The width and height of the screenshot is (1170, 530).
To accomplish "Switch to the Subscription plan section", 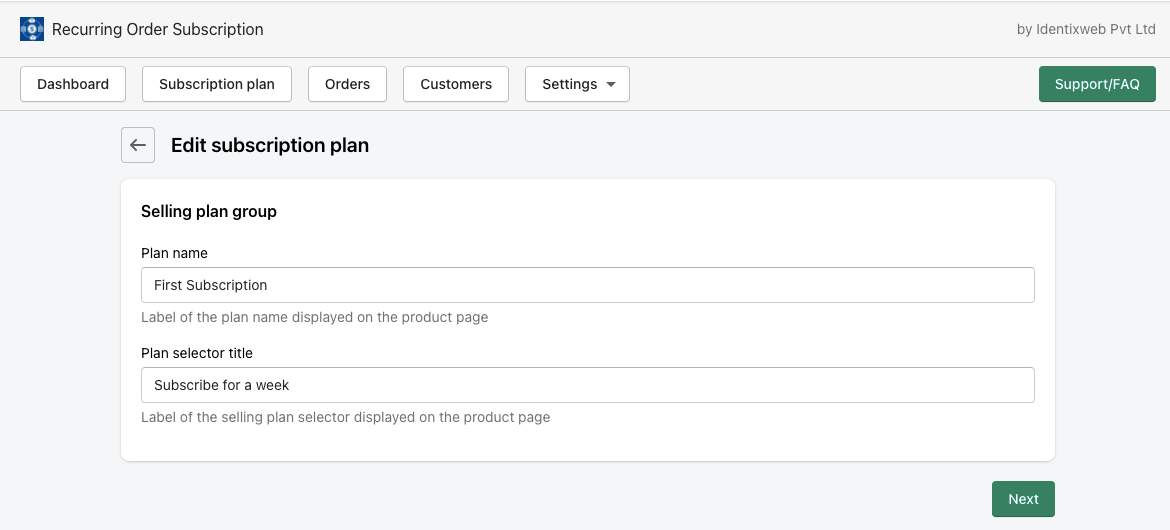I will point(217,85).
